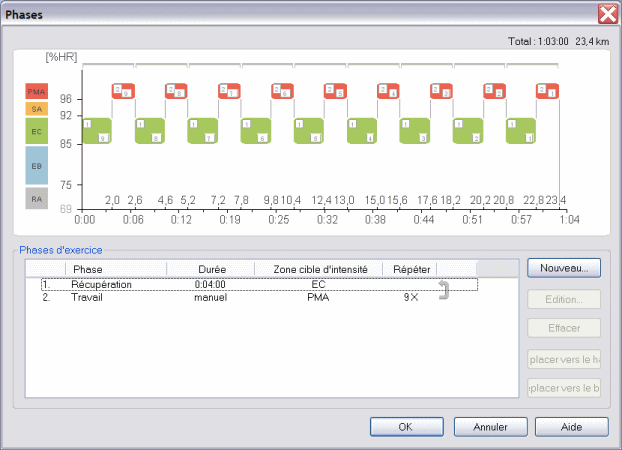This screenshot has height=450, width=622.
Task: Click the Répéter column header
Action: [x=411, y=269]
